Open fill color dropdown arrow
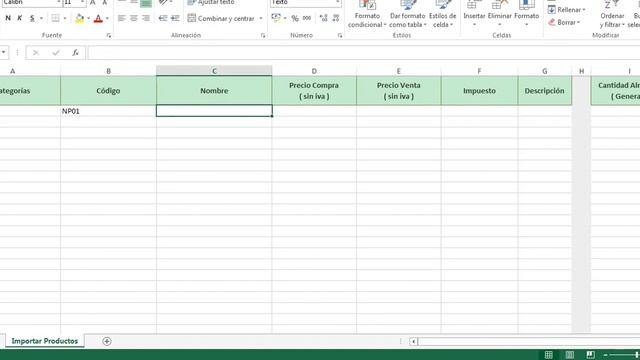 [x=88, y=18]
